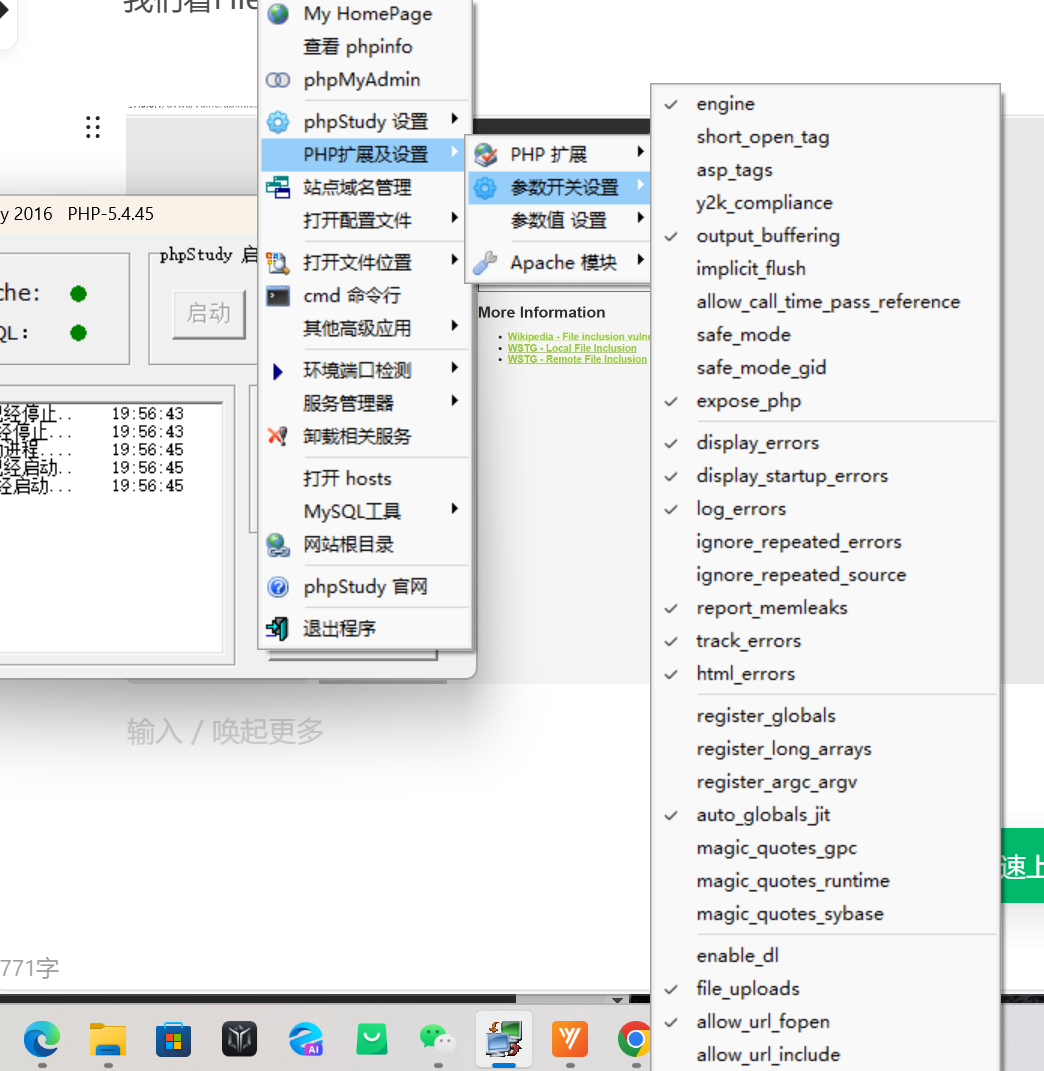Click the six-dot drag handle icon
1044x1071 pixels.
pyautogui.click(x=93, y=127)
